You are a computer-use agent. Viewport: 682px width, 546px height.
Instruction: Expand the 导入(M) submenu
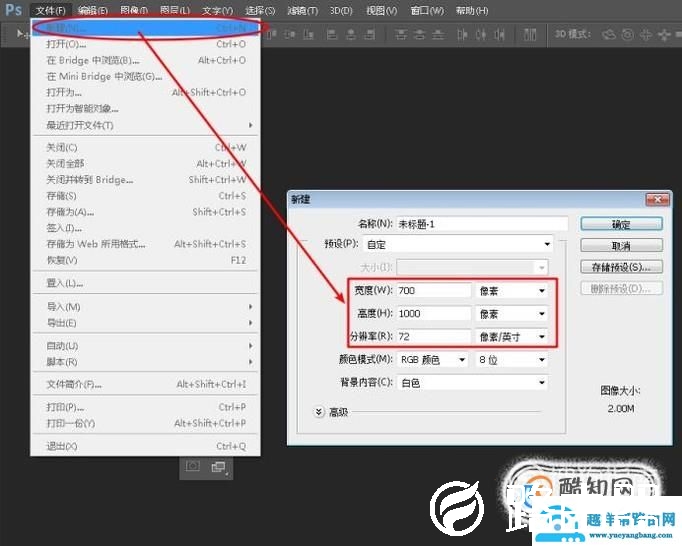pos(145,307)
